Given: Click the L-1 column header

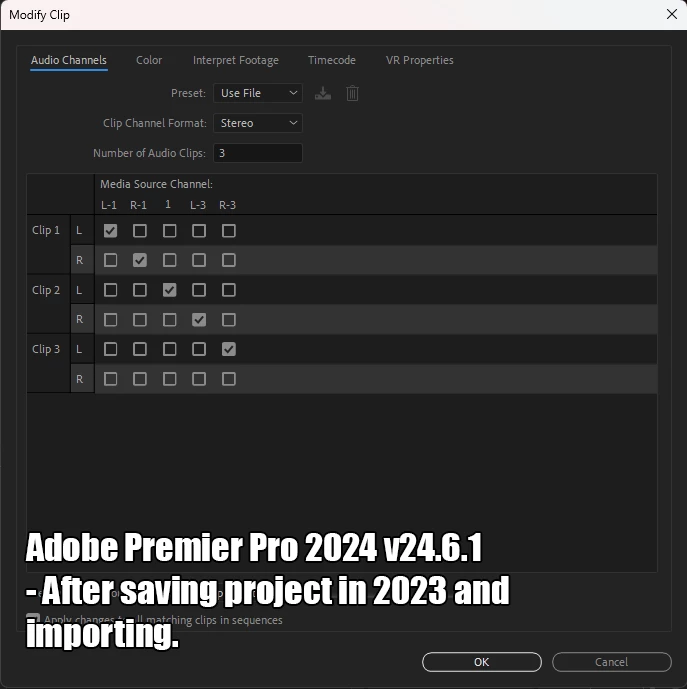Looking at the screenshot, I should [x=109, y=205].
